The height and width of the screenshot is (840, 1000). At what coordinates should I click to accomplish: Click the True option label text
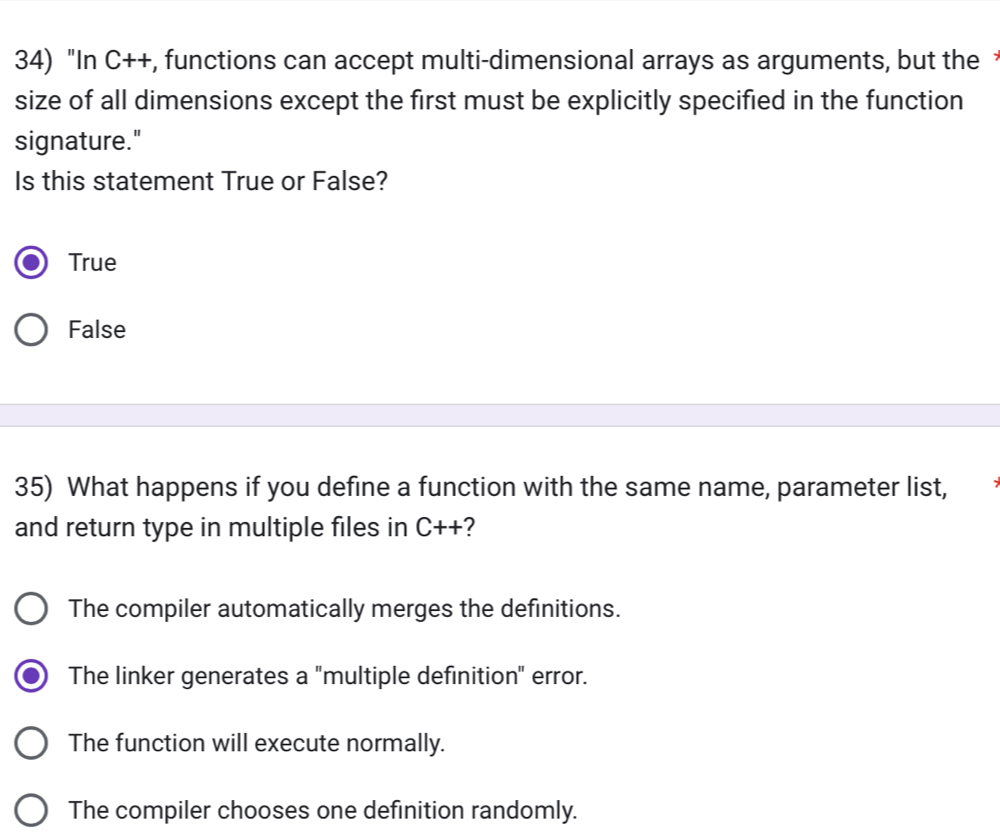tap(92, 262)
